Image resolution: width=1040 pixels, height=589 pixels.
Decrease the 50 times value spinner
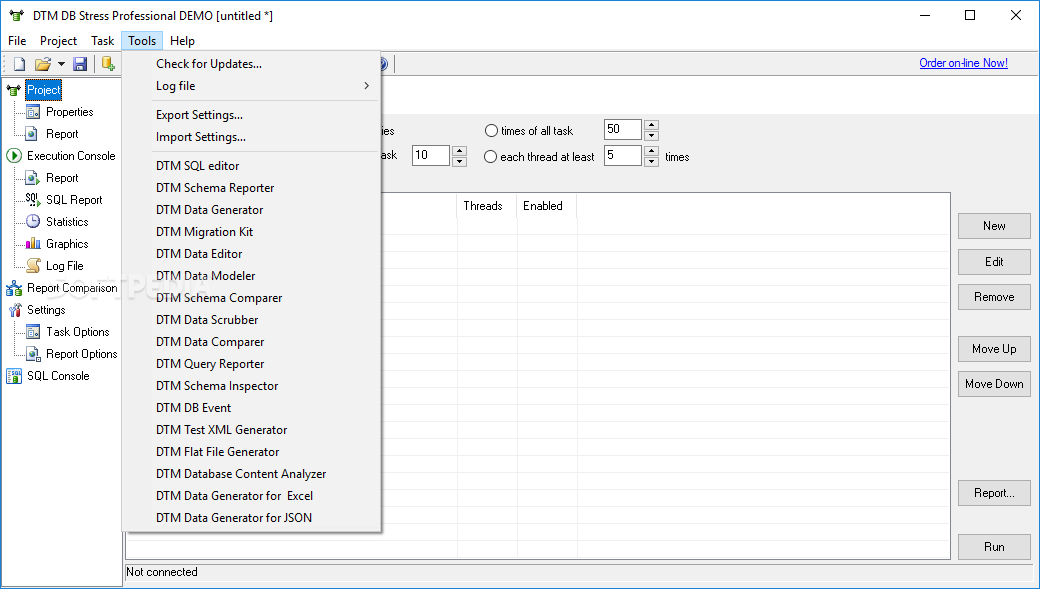(x=651, y=135)
